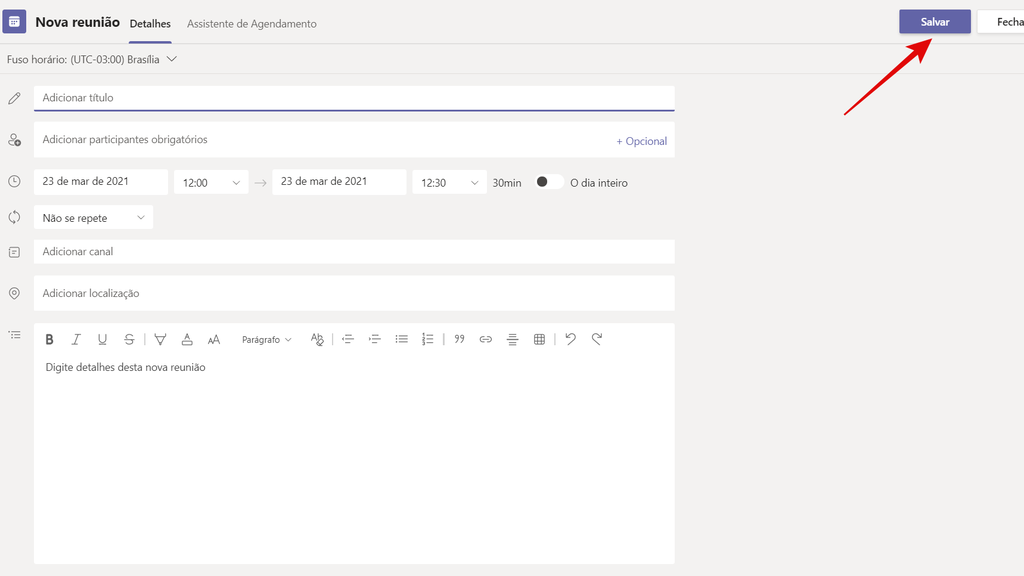Apply underline formatting
1024x576 pixels.
[102, 339]
